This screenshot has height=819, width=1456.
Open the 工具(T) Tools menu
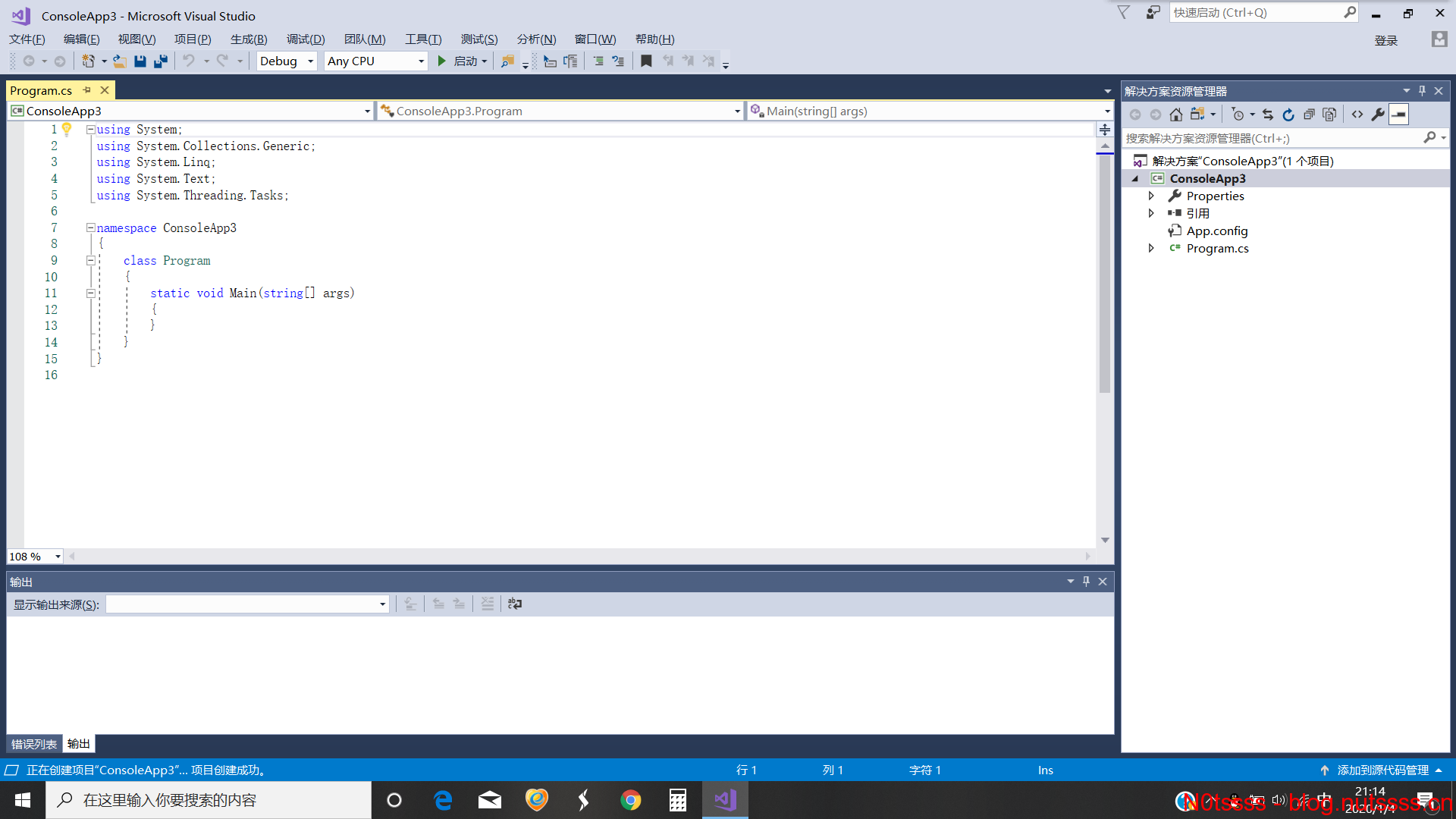pos(423,39)
